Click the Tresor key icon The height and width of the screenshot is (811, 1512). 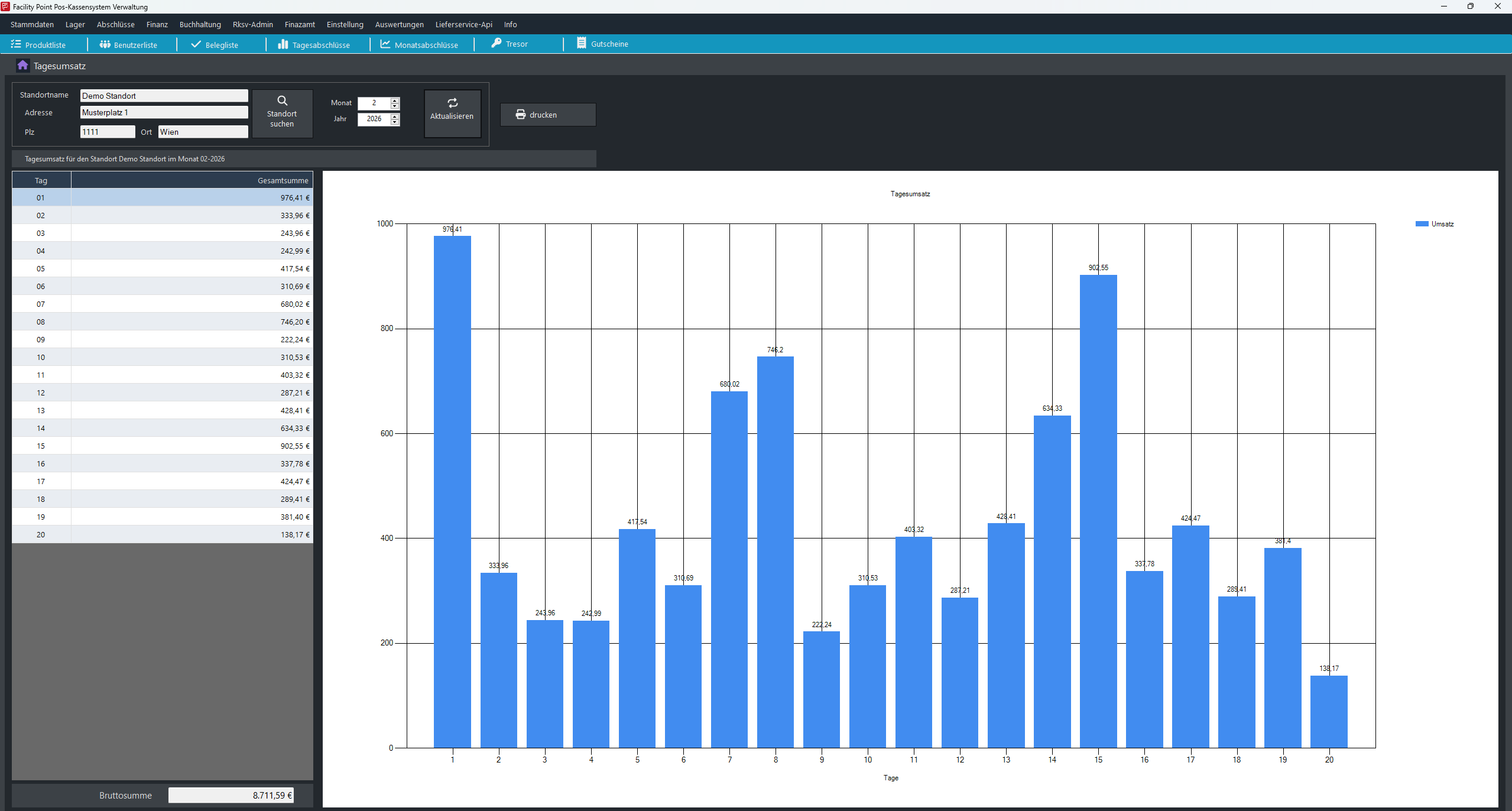[x=497, y=43]
